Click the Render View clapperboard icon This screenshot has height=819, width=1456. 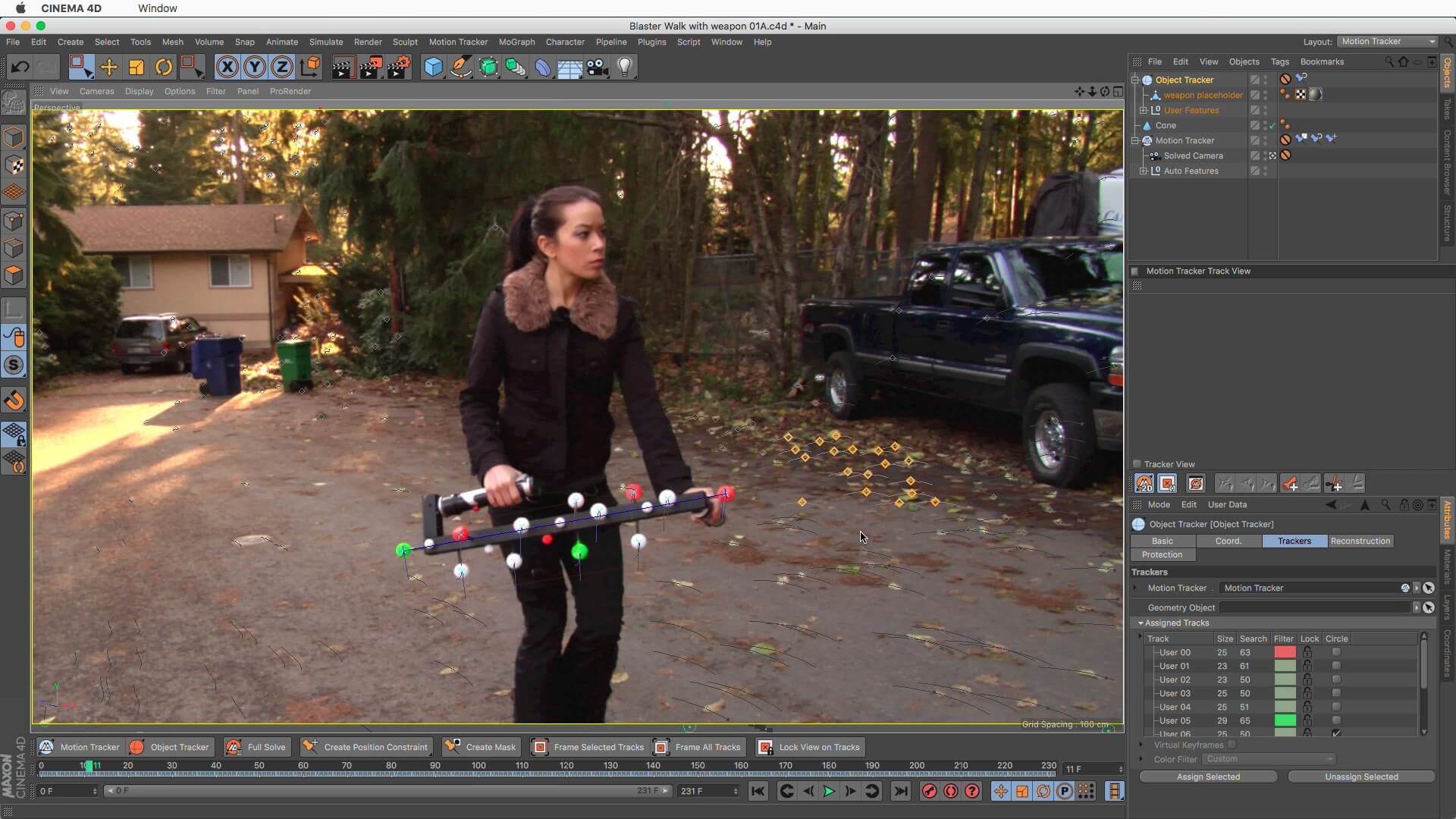pyautogui.click(x=342, y=67)
